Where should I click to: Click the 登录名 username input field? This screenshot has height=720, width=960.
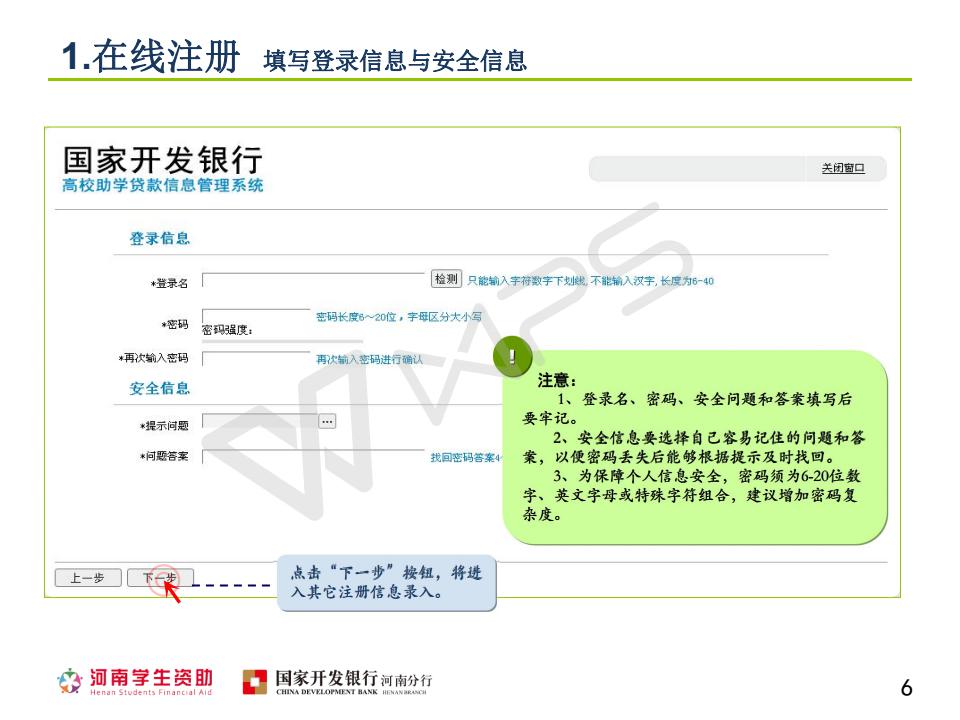314,280
